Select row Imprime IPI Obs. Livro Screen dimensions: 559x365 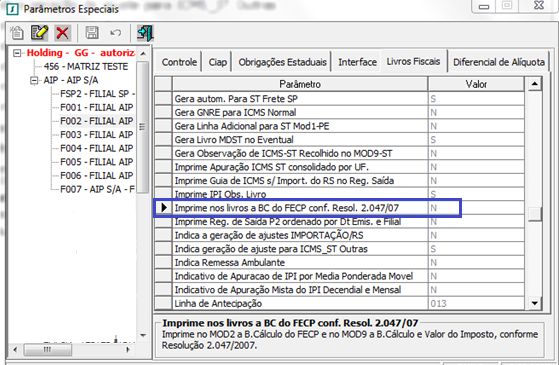(x=339, y=194)
